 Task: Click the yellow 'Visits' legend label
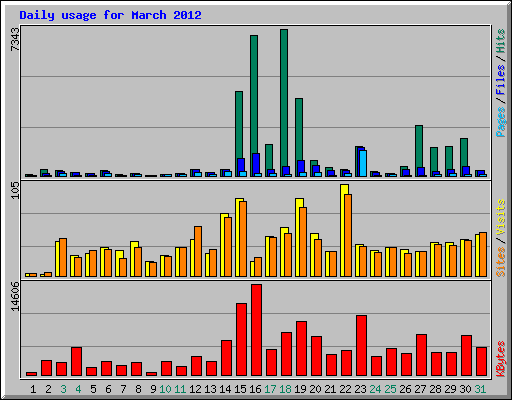[500, 217]
